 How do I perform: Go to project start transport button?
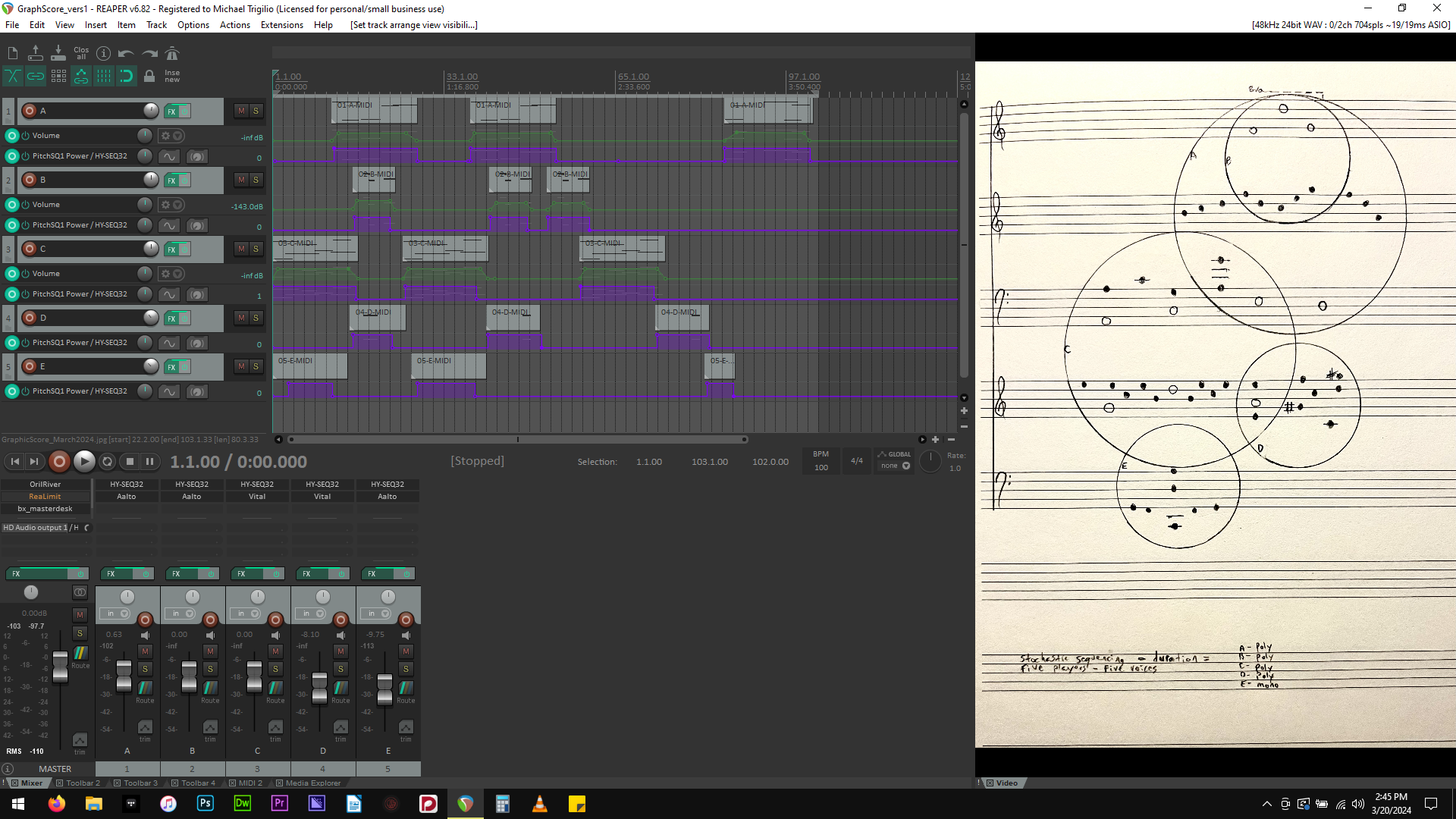(15, 461)
